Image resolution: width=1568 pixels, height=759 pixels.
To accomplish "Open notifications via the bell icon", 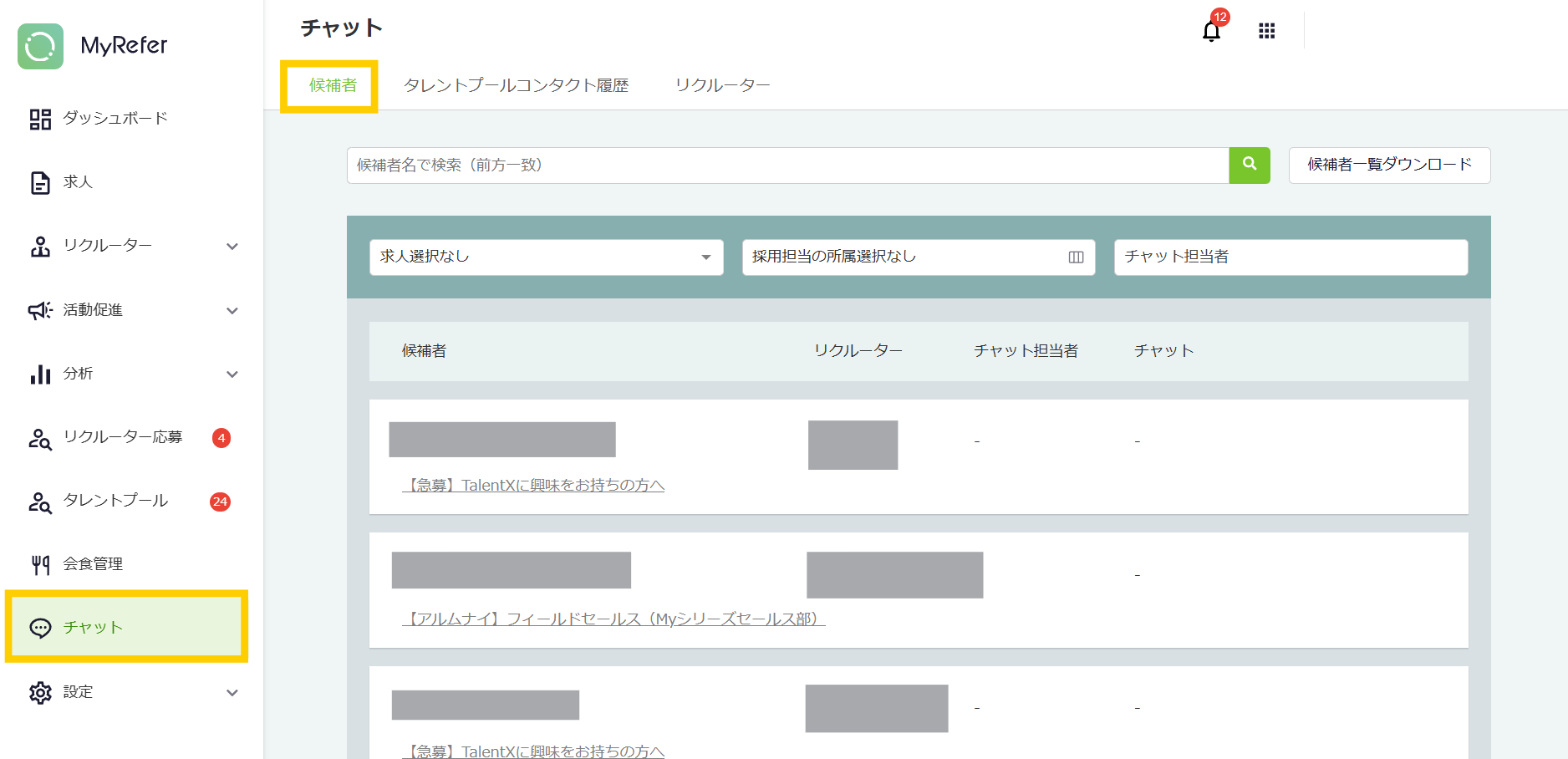I will pyautogui.click(x=1211, y=31).
